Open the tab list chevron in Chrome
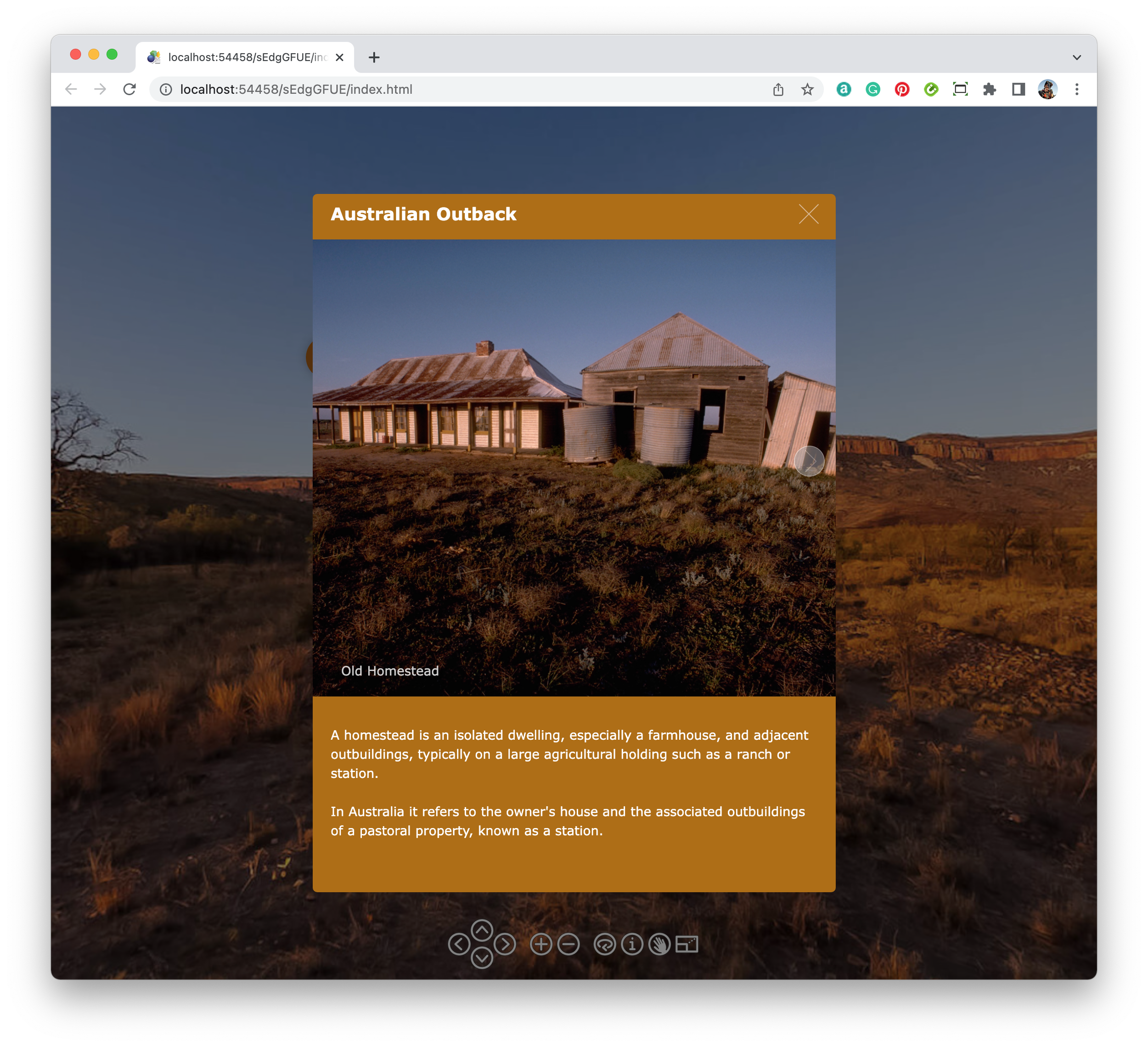Image resolution: width=1148 pixels, height=1047 pixels. pyautogui.click(x=1076, y=57)
